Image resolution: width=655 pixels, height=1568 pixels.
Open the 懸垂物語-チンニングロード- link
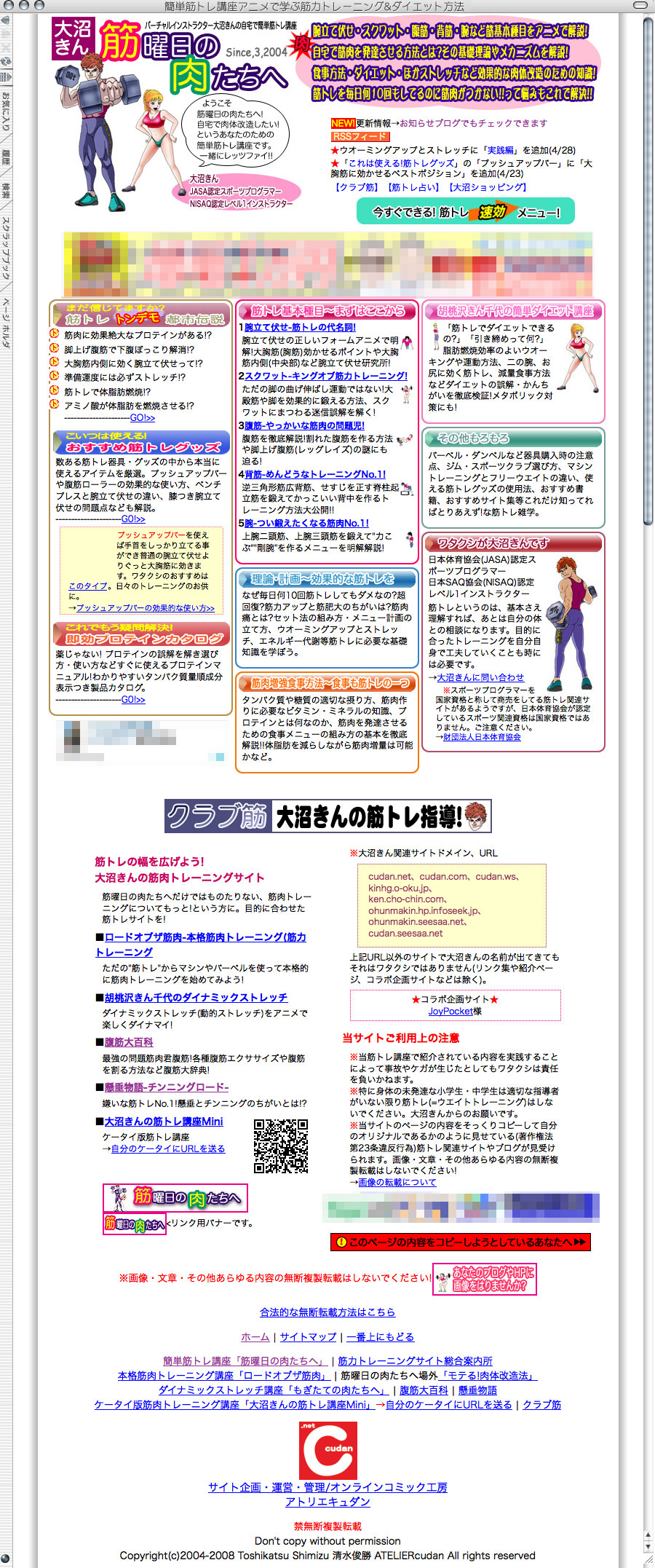click(x=166, y=1087)
